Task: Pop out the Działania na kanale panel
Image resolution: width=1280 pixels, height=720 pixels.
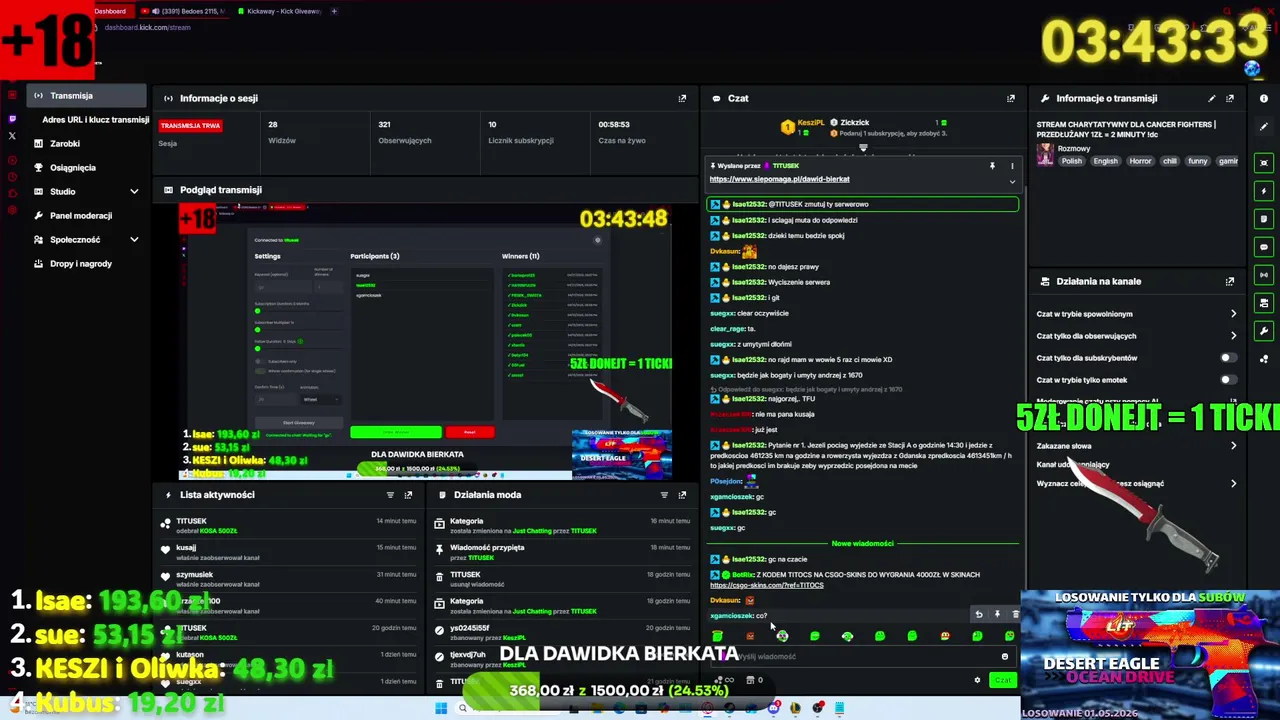Action: (x=1230, y=282)
